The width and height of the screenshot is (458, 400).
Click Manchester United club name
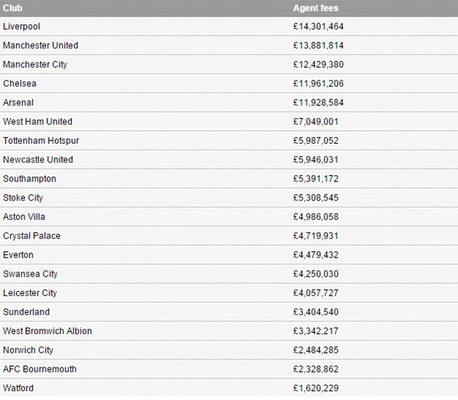[41, 45]
